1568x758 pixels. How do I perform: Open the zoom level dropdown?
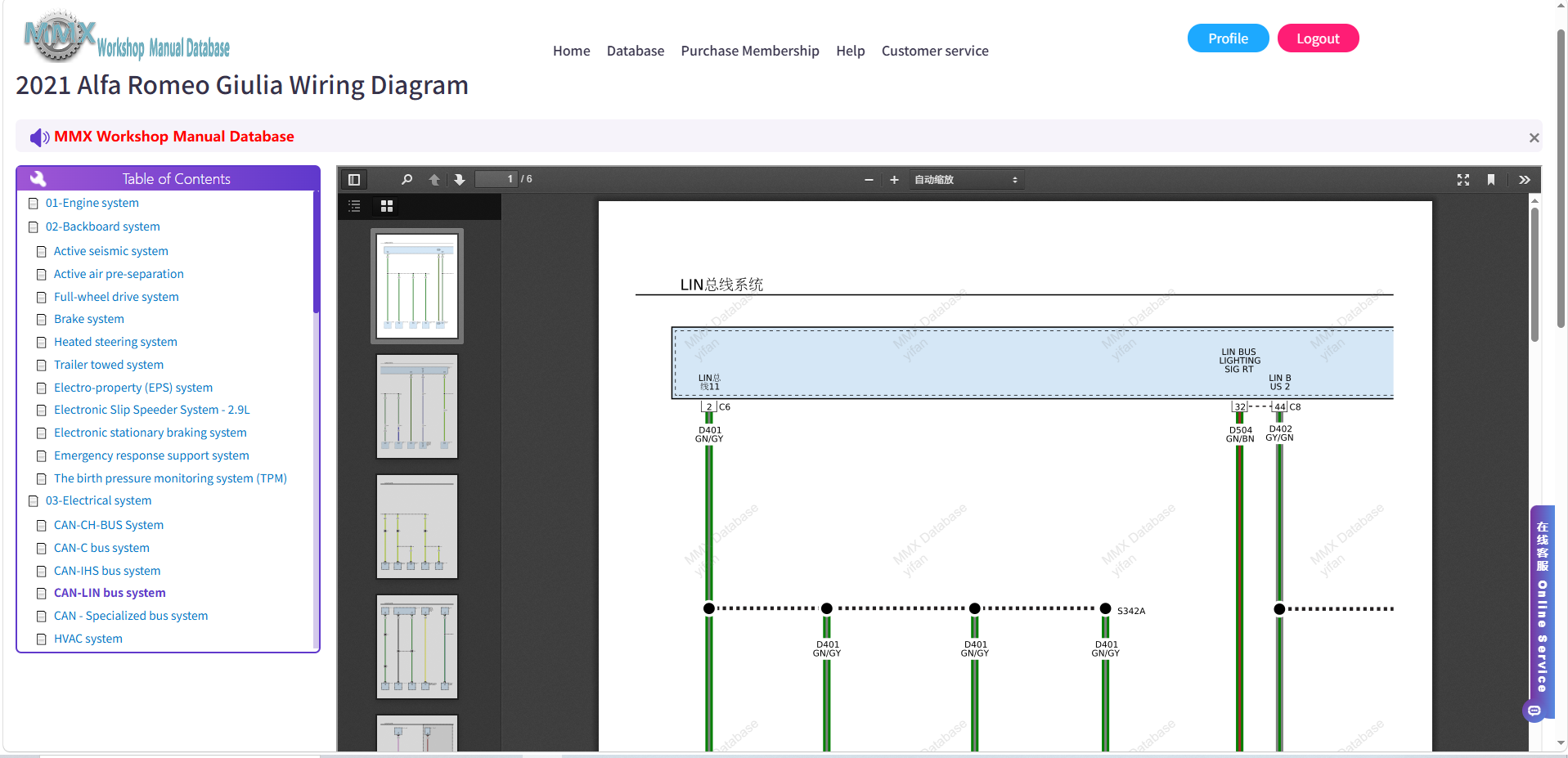966,180
